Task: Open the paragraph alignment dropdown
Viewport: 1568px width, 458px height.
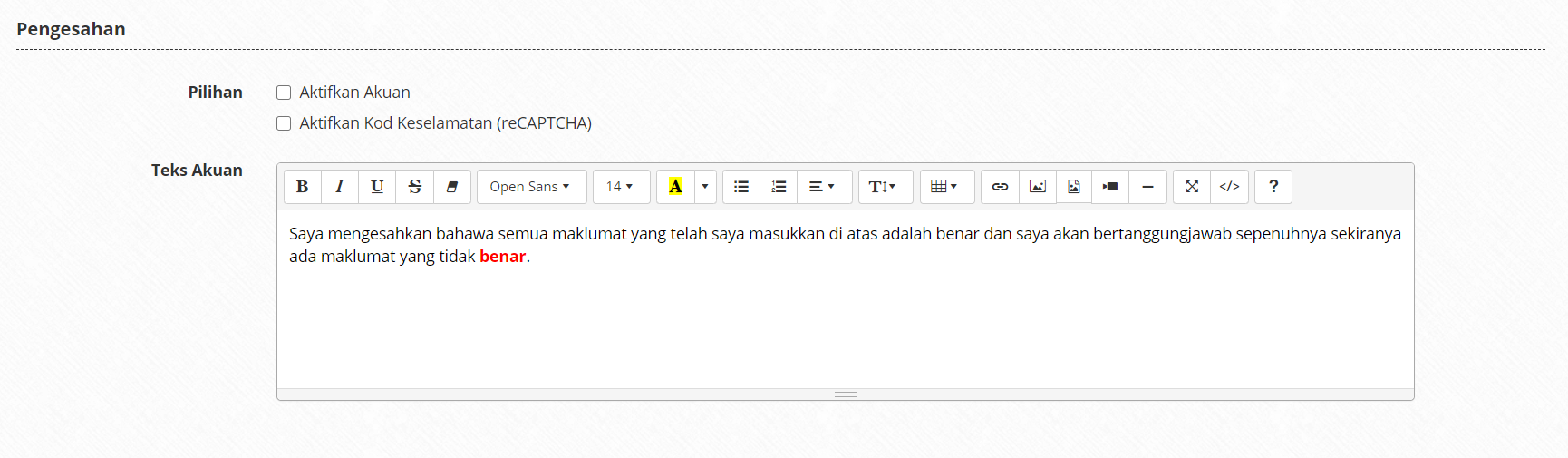Action: tap(822, 187)
